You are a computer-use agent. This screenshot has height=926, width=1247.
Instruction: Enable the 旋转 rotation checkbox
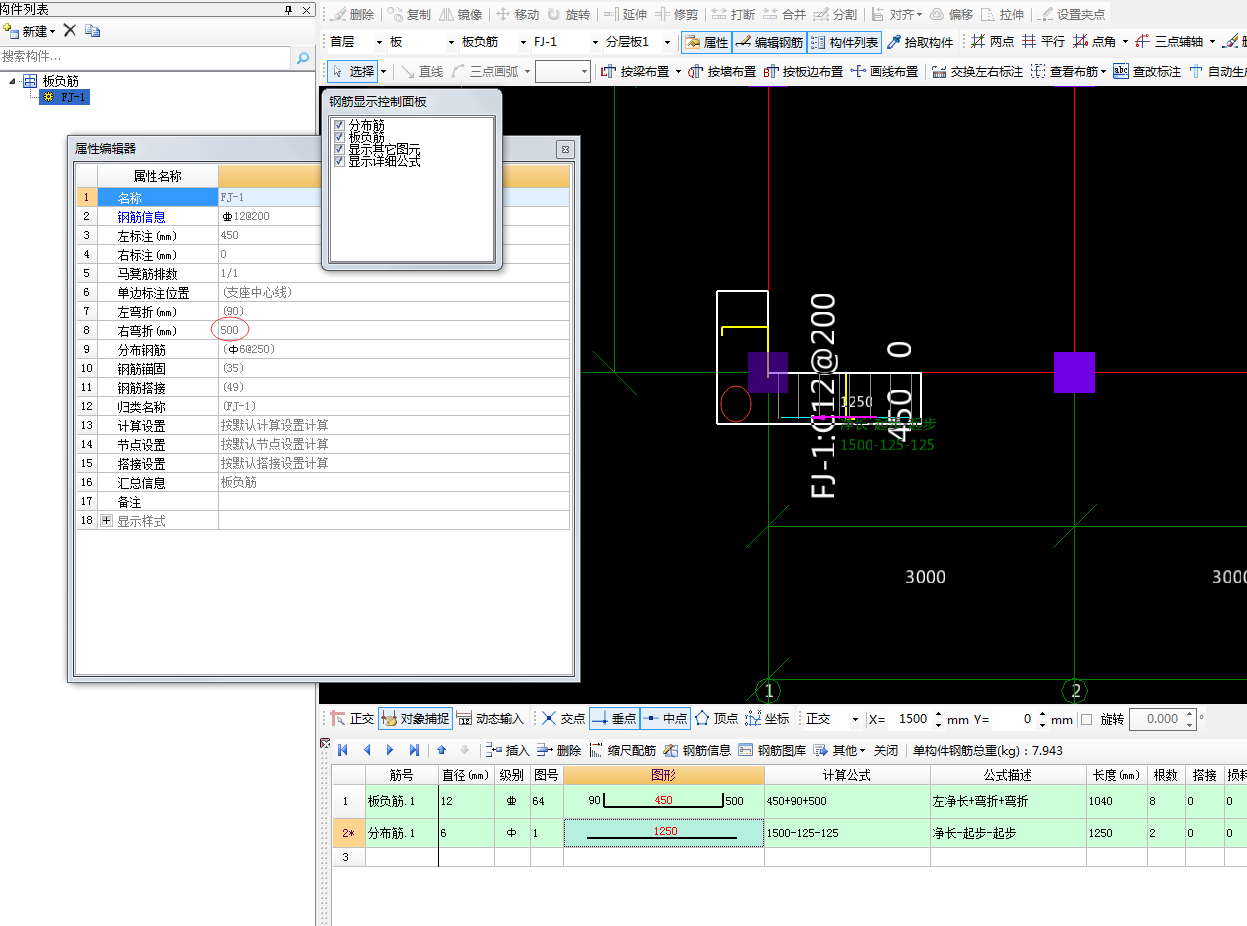tap(1087, 719)
